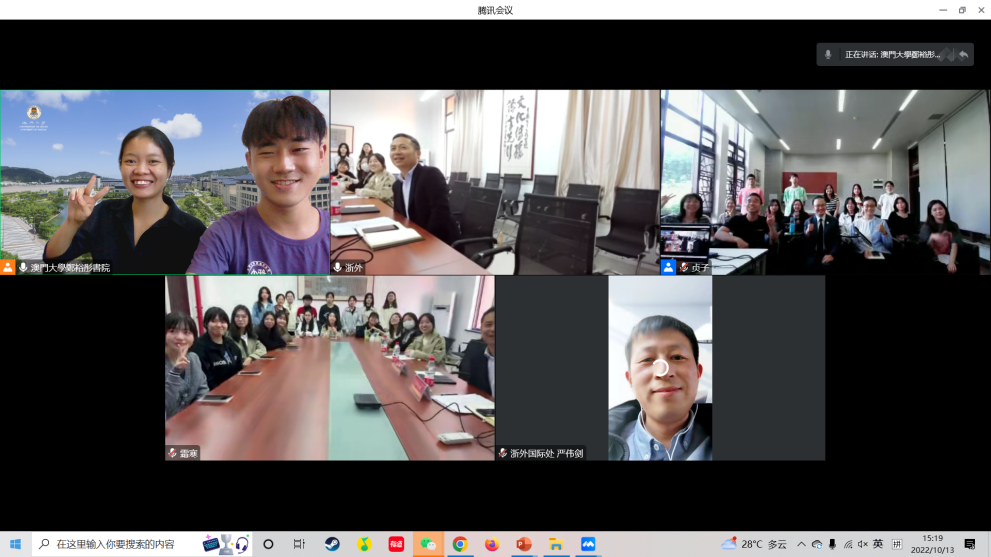
Task: Switch input language via 英 indicator
Action: click(878, 544)
